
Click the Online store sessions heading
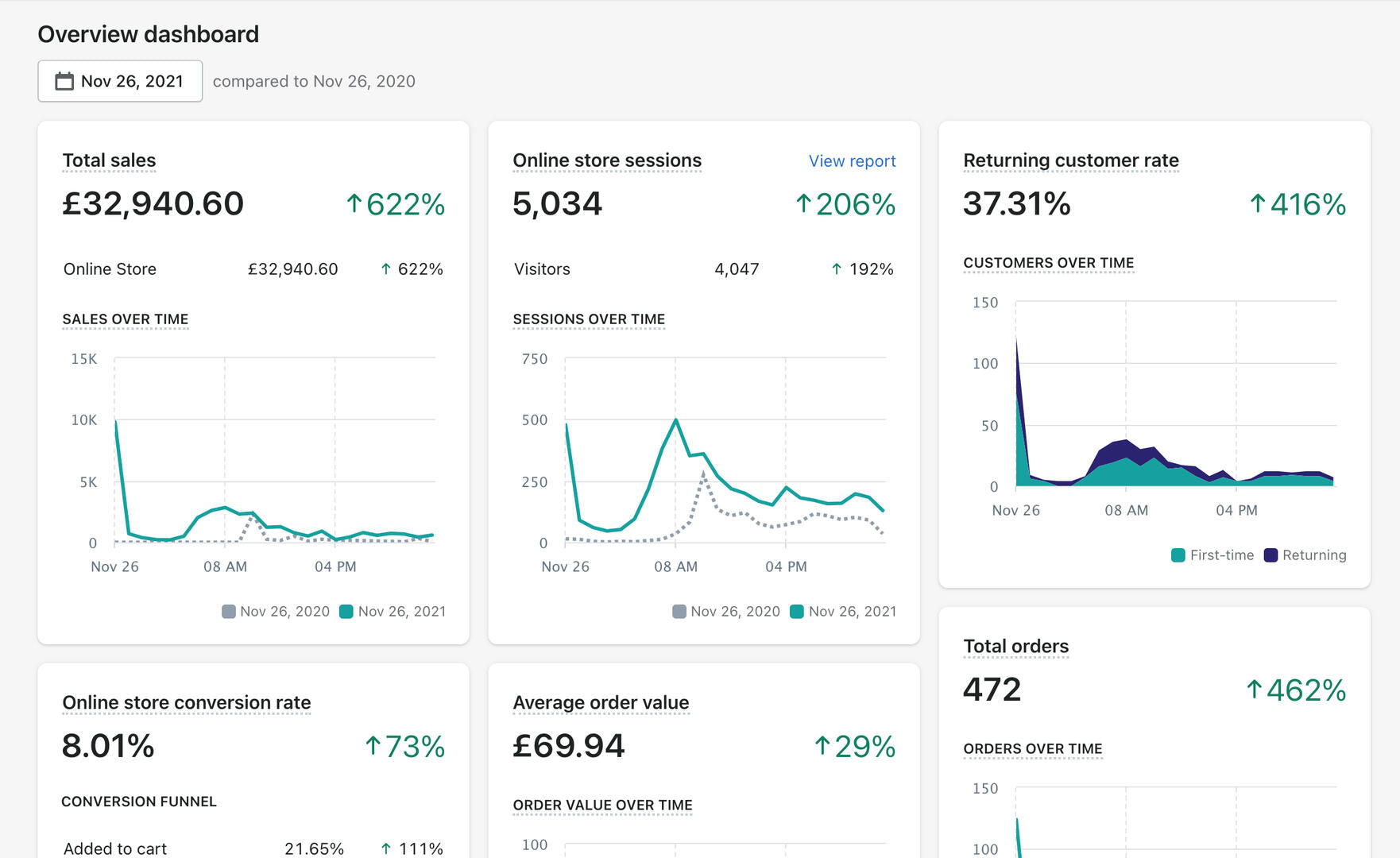(x=607, y=160)
